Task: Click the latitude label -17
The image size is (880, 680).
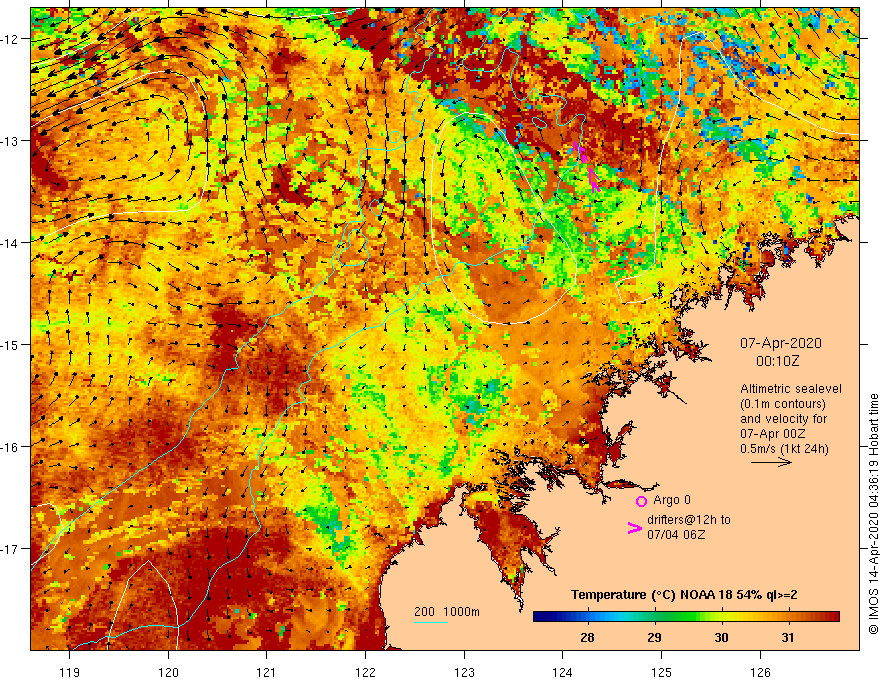Action: click(x=10, y=549)
